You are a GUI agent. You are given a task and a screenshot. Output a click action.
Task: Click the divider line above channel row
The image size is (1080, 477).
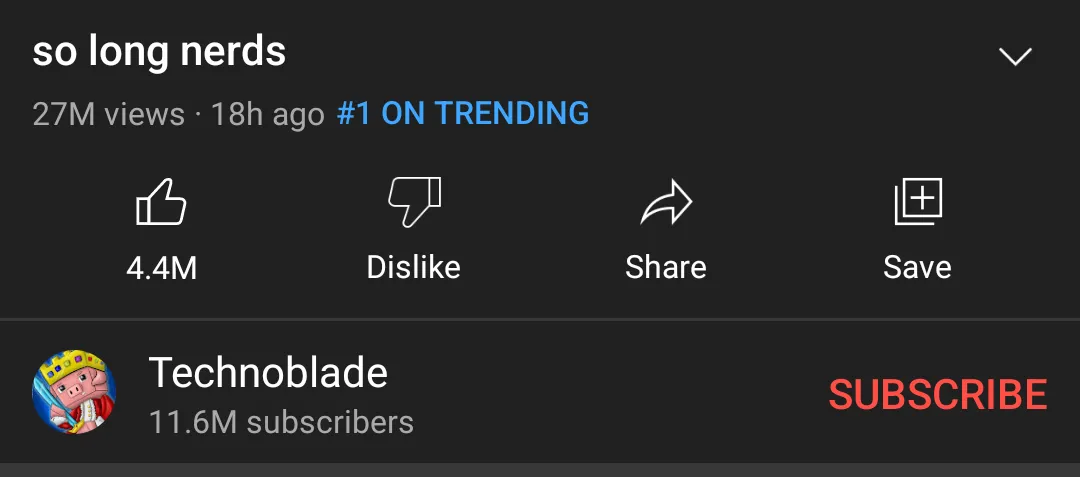coord(540,320)
